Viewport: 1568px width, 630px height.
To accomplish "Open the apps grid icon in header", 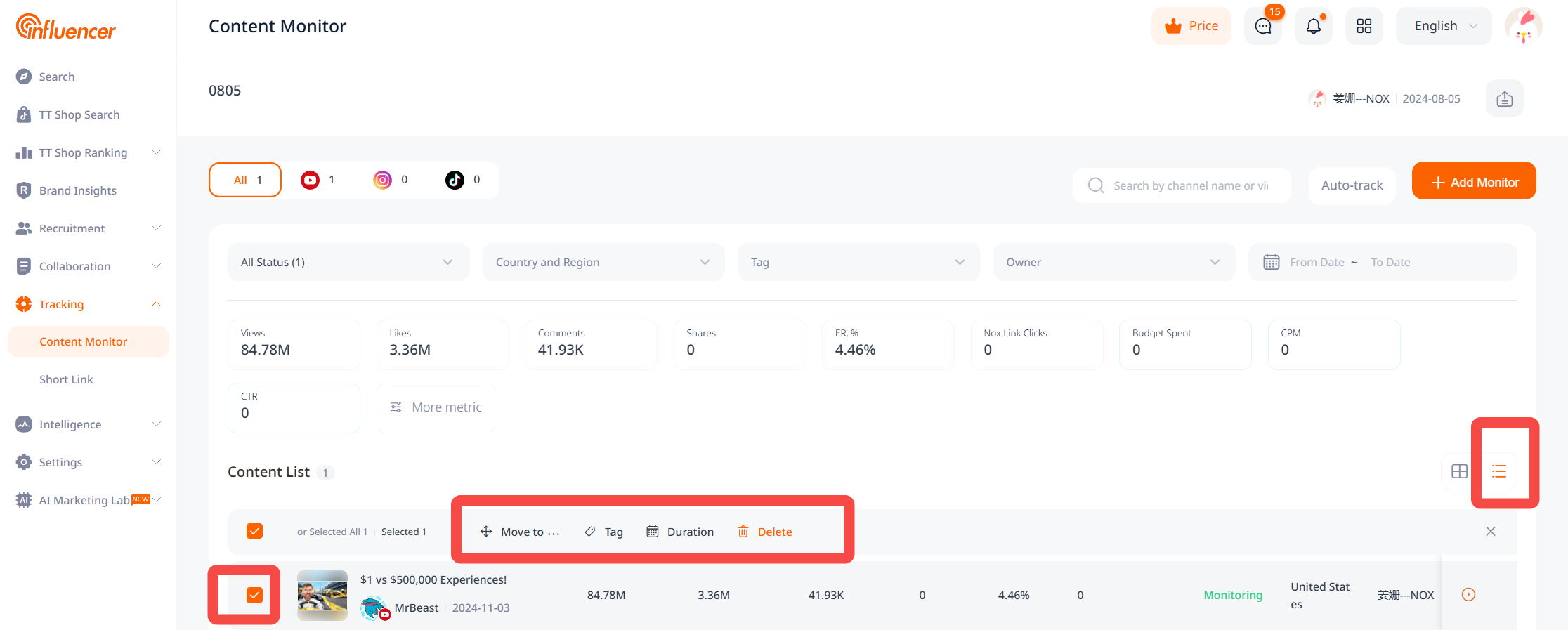I will [1364, 27].
